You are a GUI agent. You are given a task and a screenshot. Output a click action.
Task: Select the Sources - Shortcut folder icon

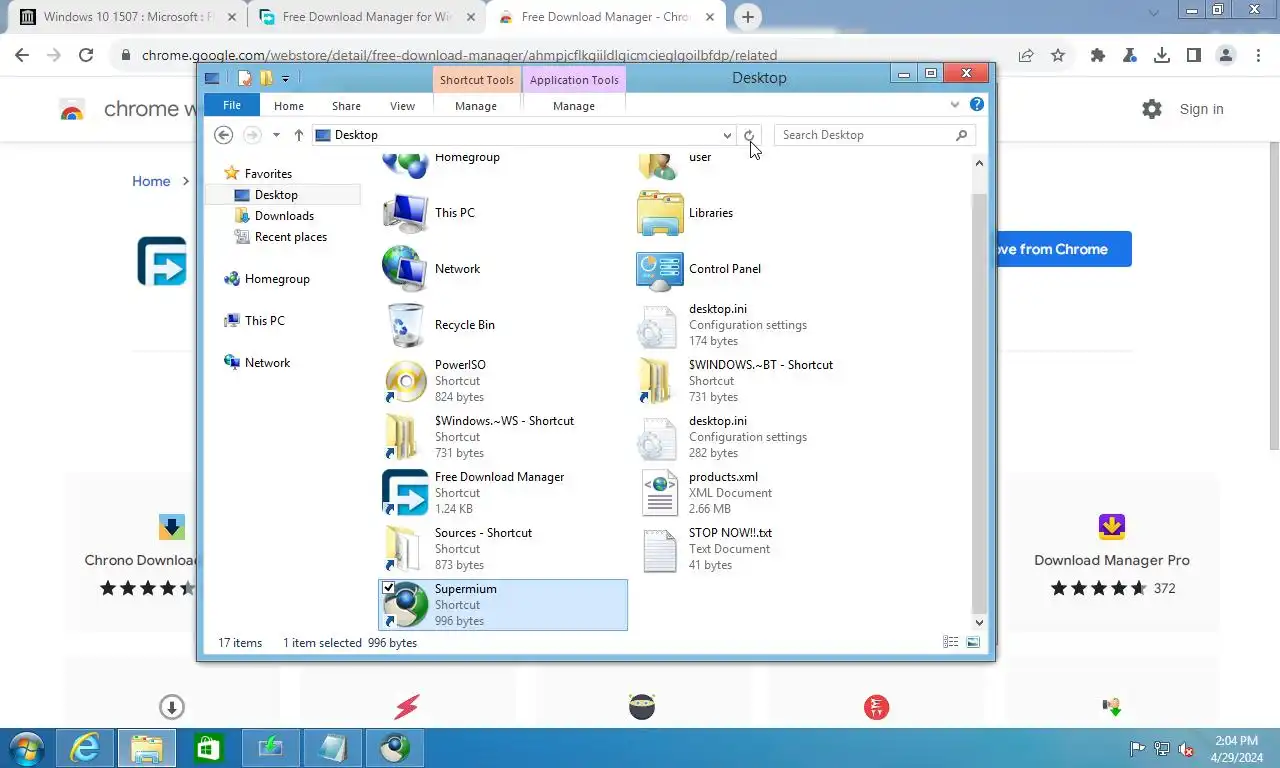(x=405, y=549)
